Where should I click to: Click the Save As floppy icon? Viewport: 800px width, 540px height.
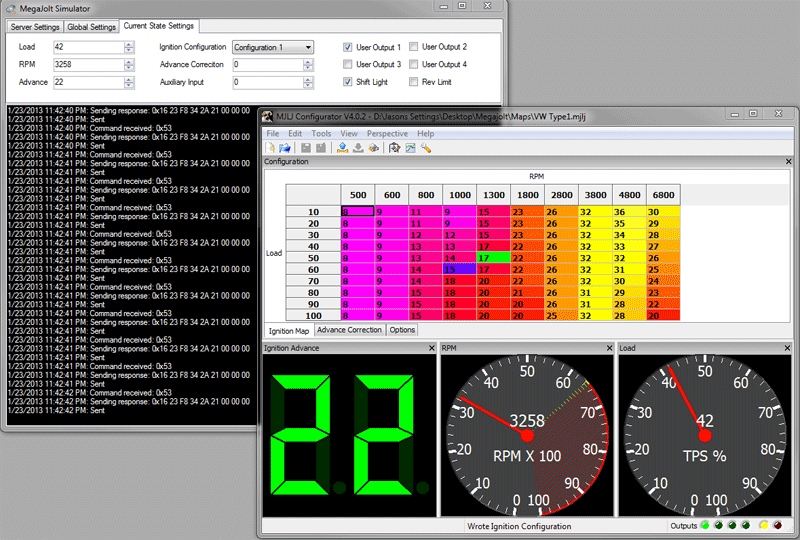tap(321, 148)
